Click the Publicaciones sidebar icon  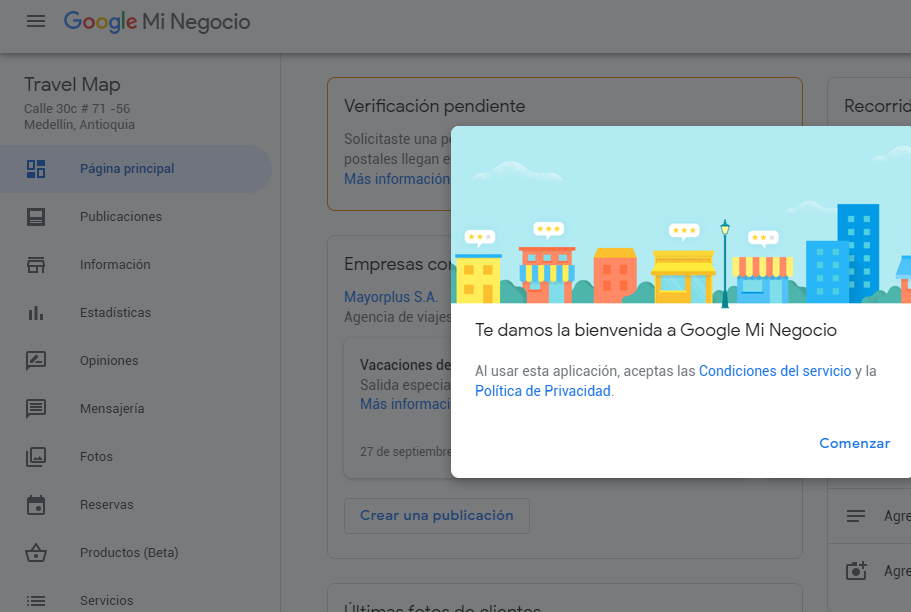pyautogui.click(x=36, y=217)
